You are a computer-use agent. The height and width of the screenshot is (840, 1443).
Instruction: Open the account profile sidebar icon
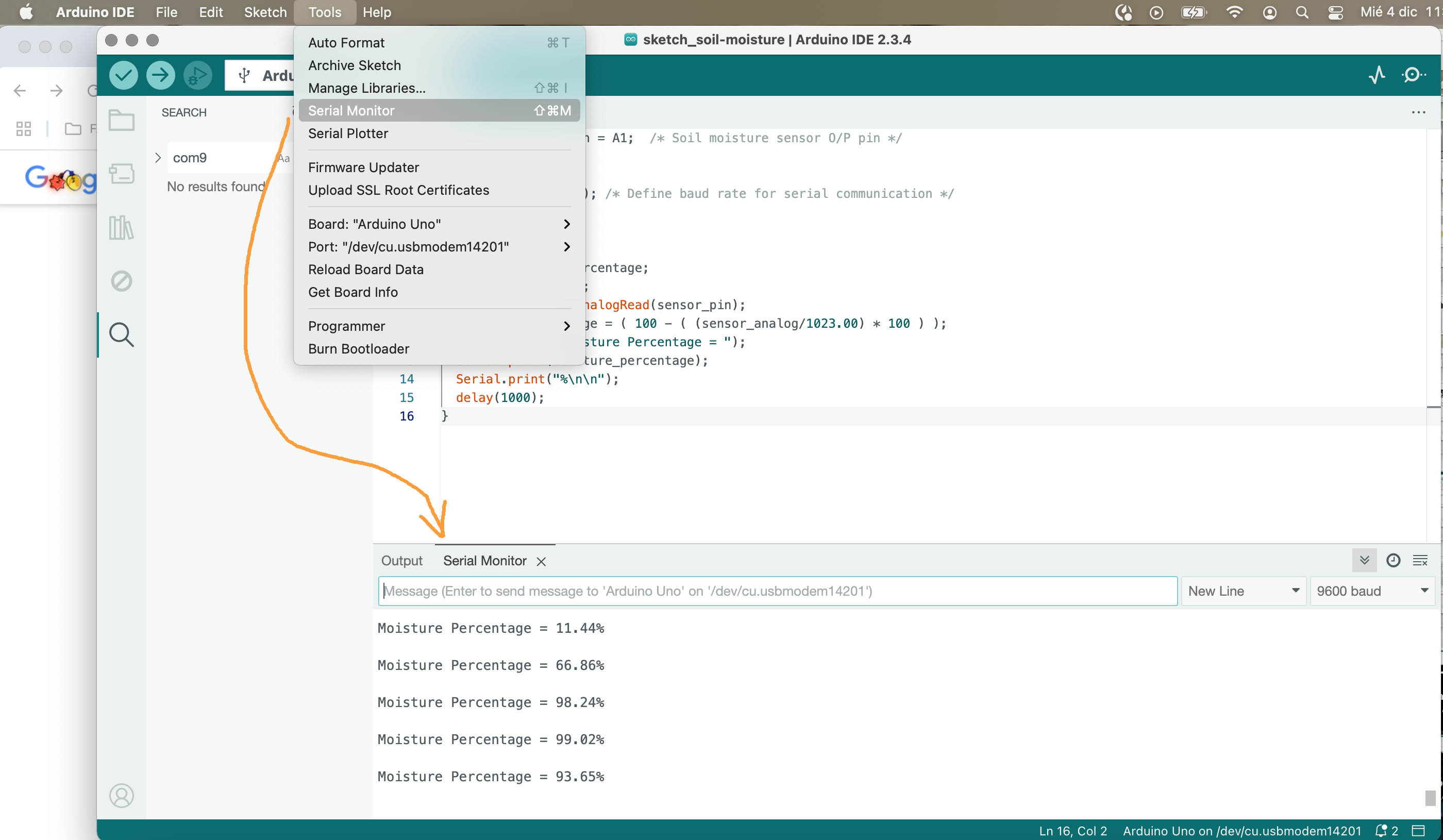click(122, 795)
